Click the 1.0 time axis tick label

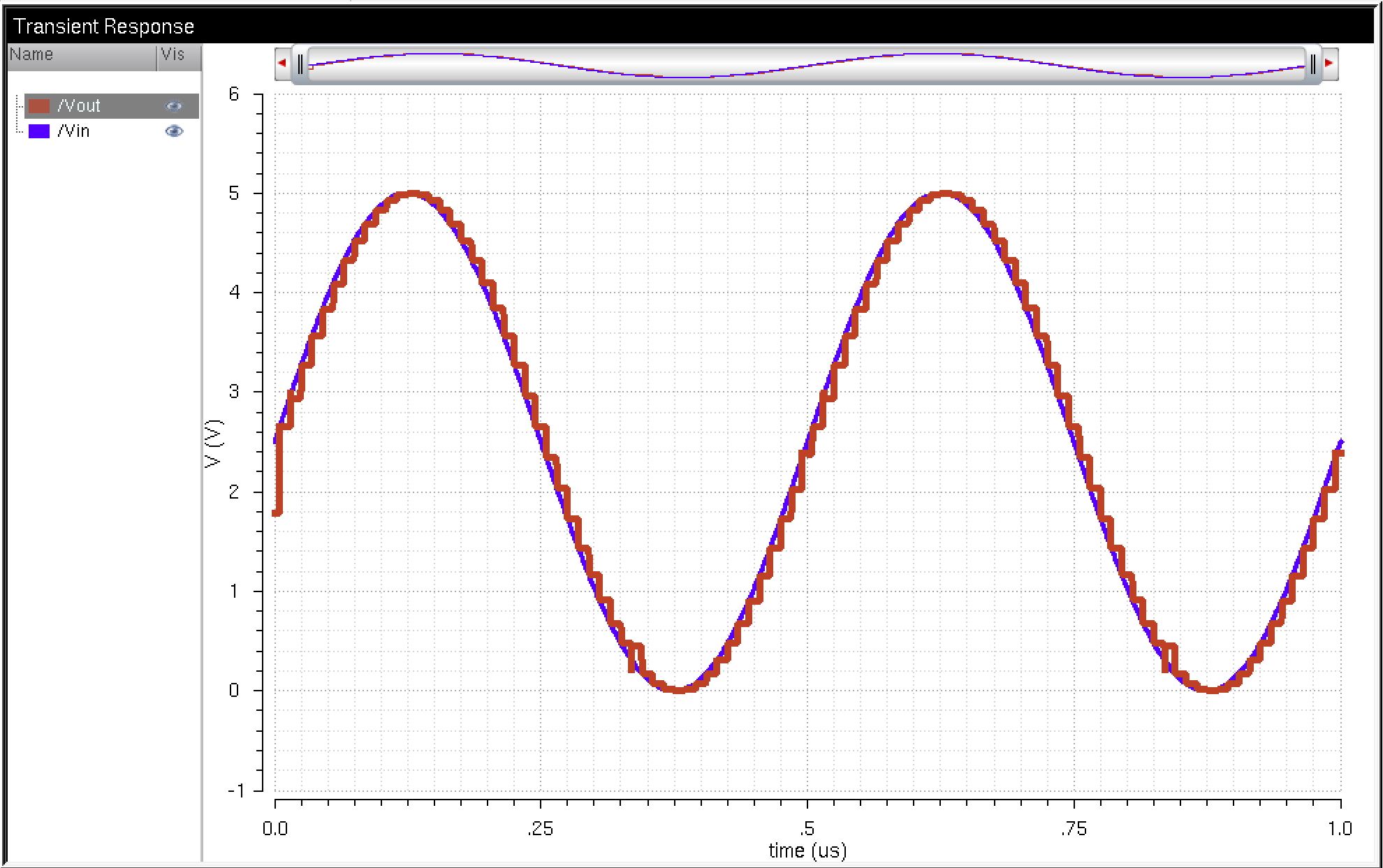[x=1340, y=829]
